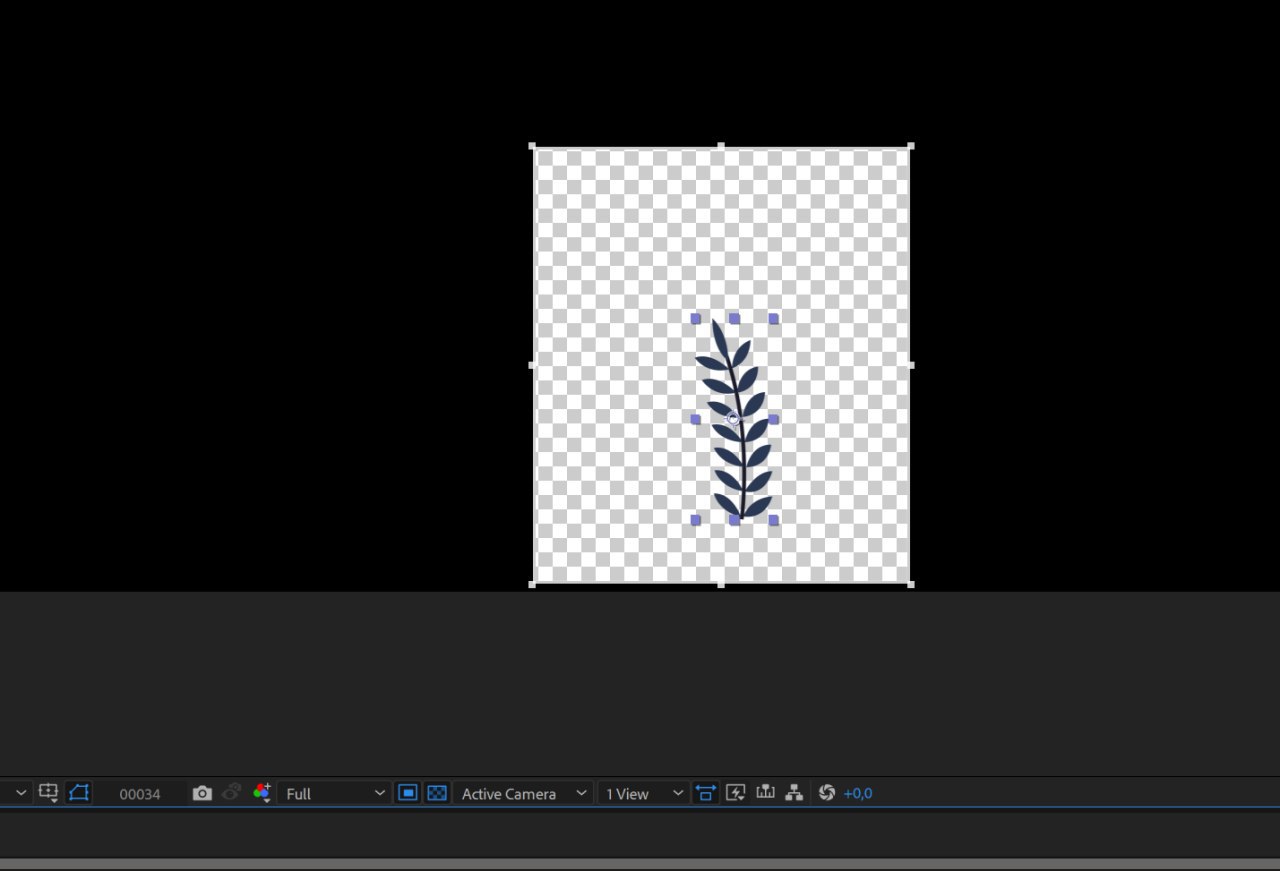Click the Reset Exposure aperture icon
The height and width of the screenshot is (871, 1280).
point(826,793)
